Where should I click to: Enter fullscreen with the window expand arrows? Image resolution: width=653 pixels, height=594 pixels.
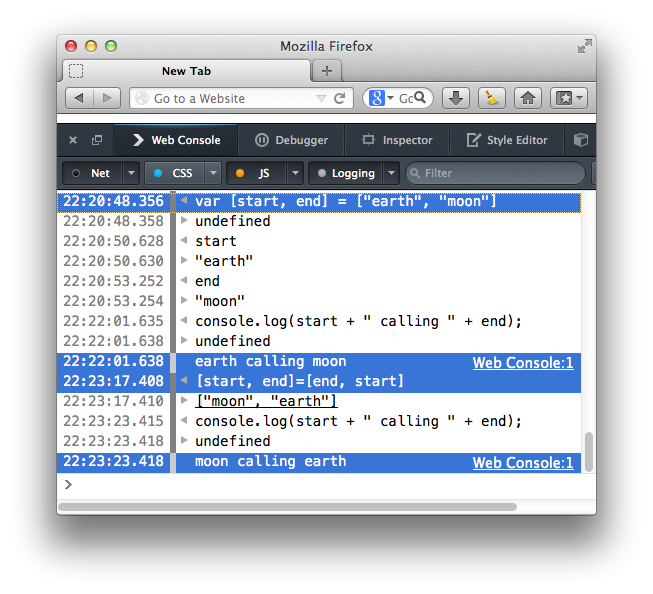click(585, 46)
